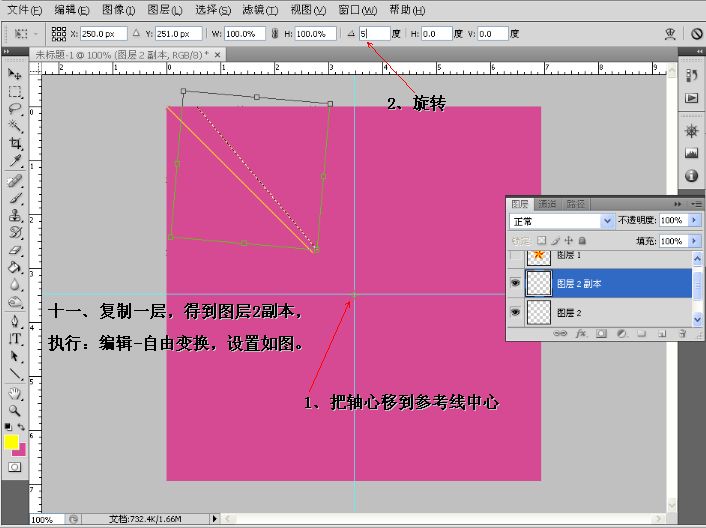Viewport: 706px width, 528px height.
Task: Select the Blur tool
Action: point(15,284)
